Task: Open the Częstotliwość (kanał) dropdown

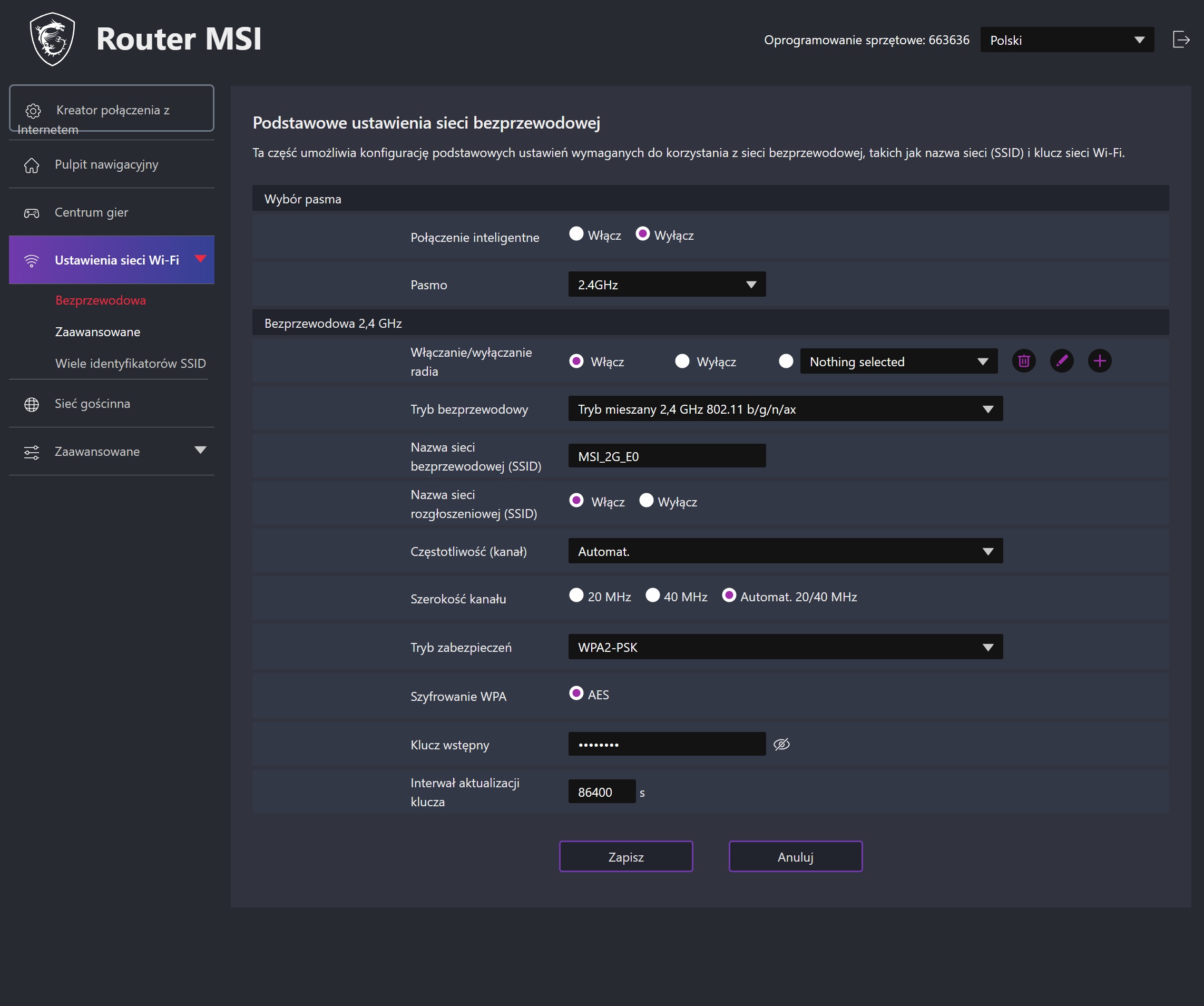Action: [x=786, y=551]
